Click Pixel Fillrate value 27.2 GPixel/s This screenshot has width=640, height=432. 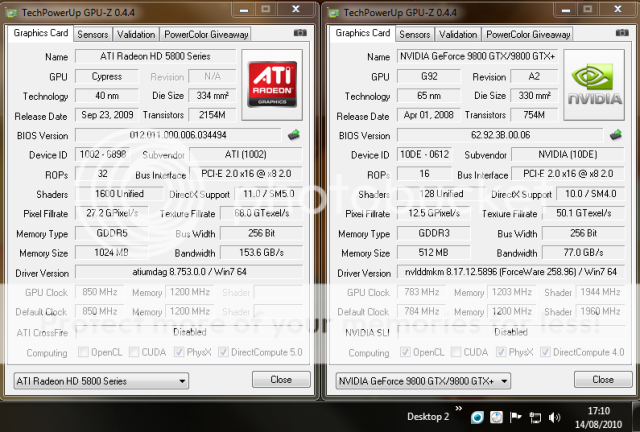(x=112, y=213)
